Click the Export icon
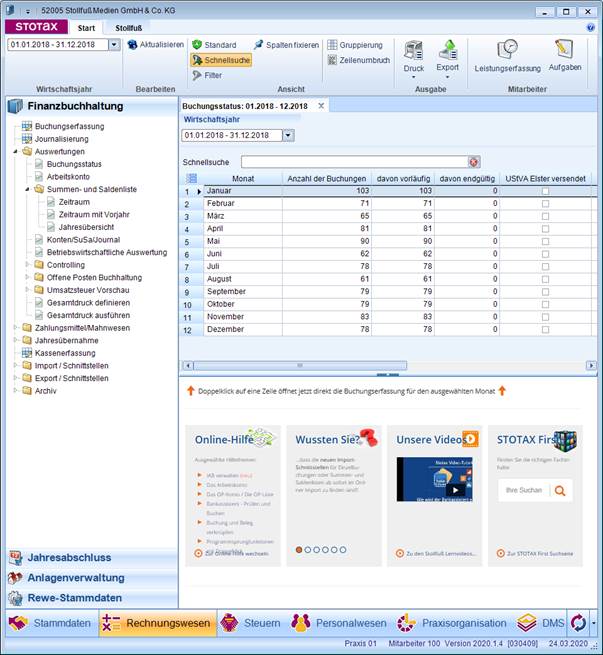The image size is (603, 655). (448, 51)
